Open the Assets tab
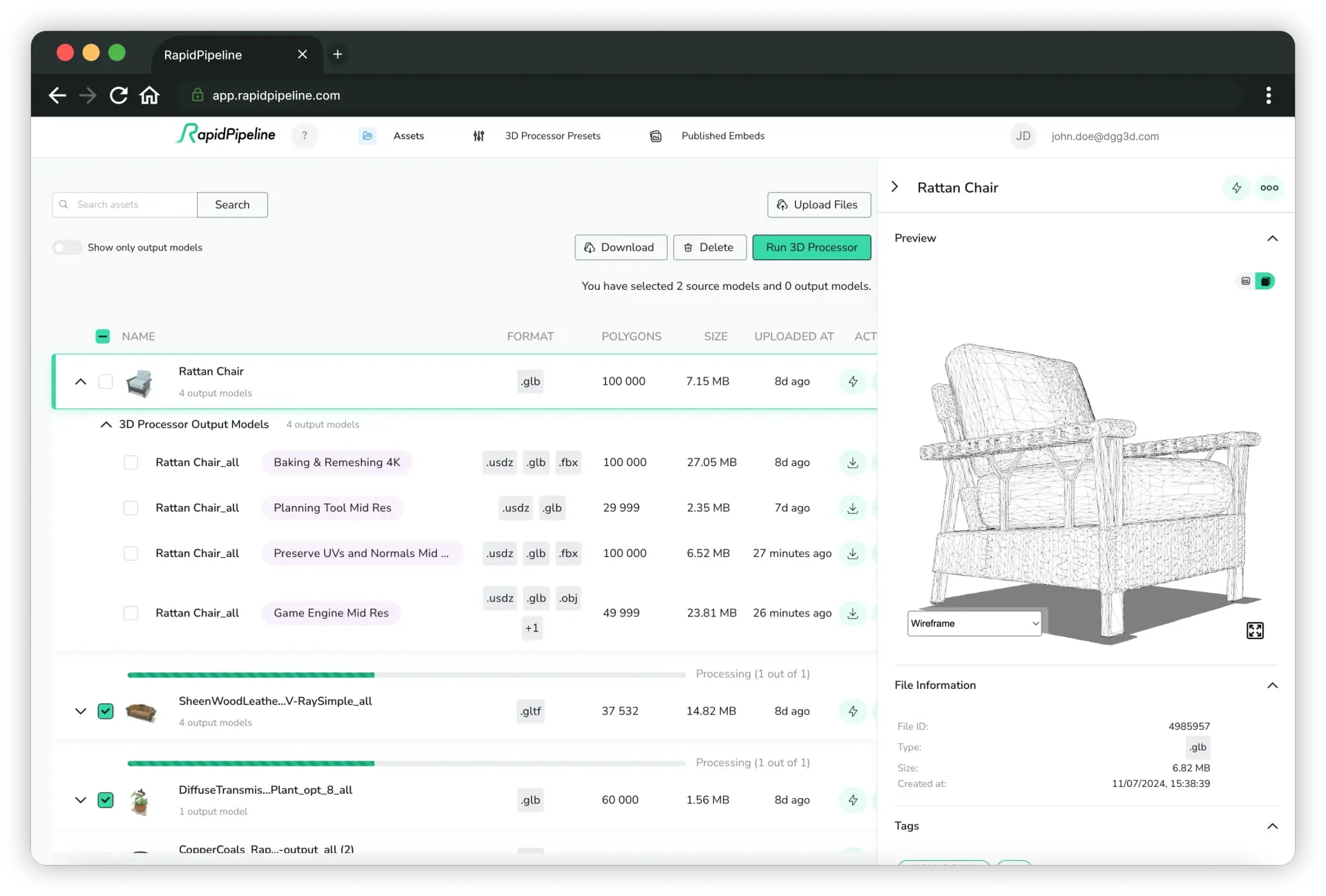The width and height of the screenshot is (1326, 896). (x=408, y=136)
